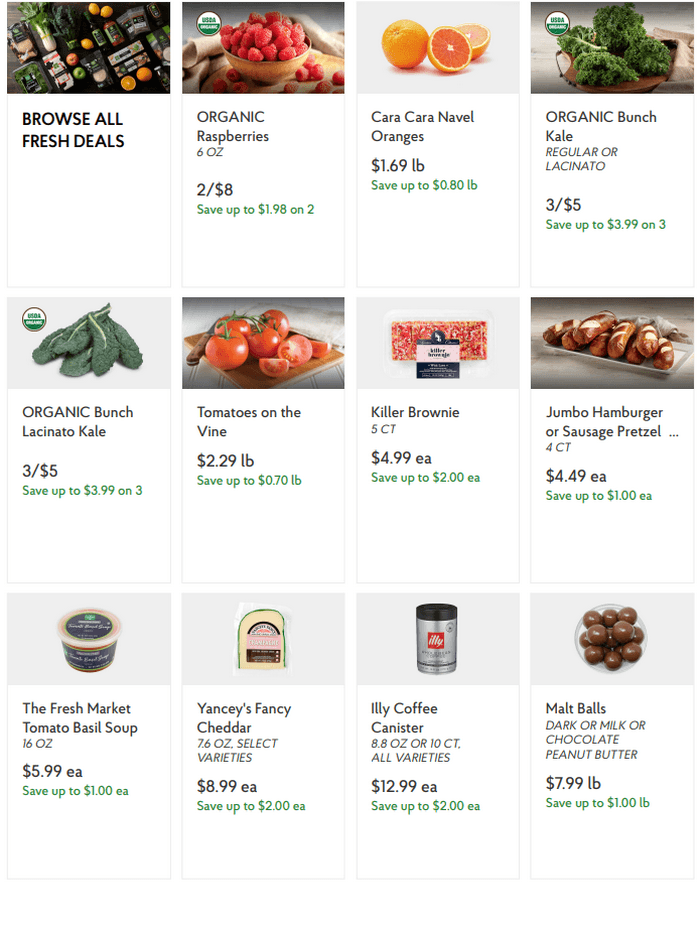Open the Tomato Basil Soup container image
This screenshot has height=925, width=700.
(88, 639)
